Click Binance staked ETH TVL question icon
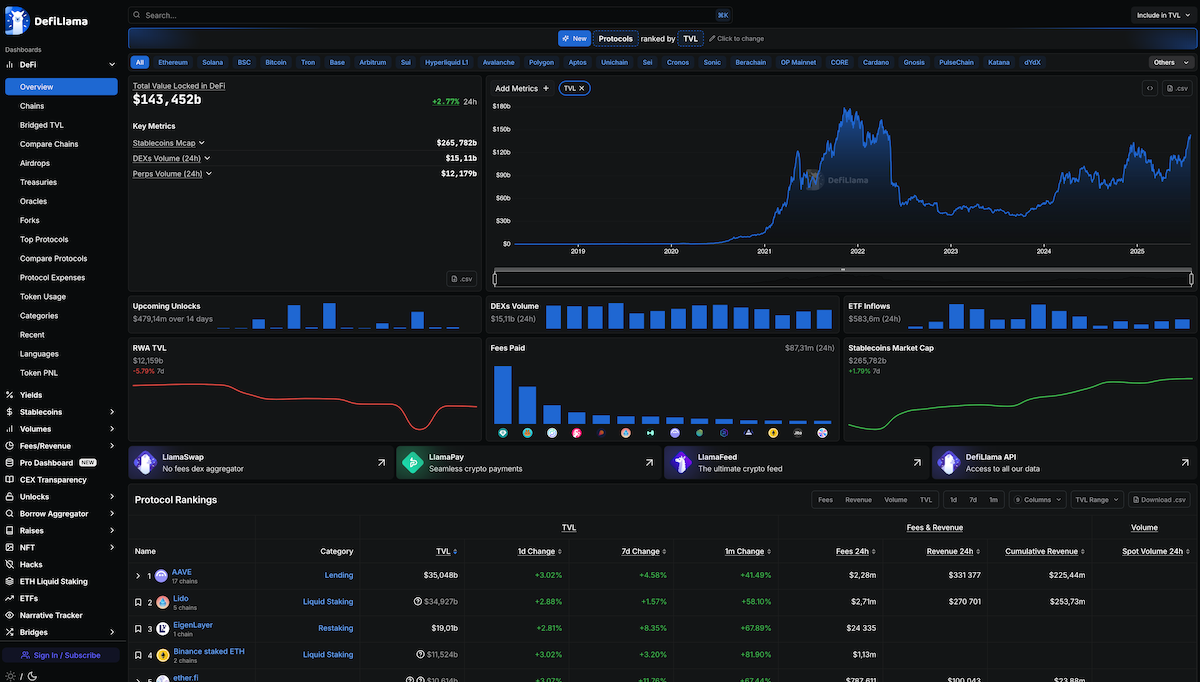The image size is (1200, 682). point(418,655)
